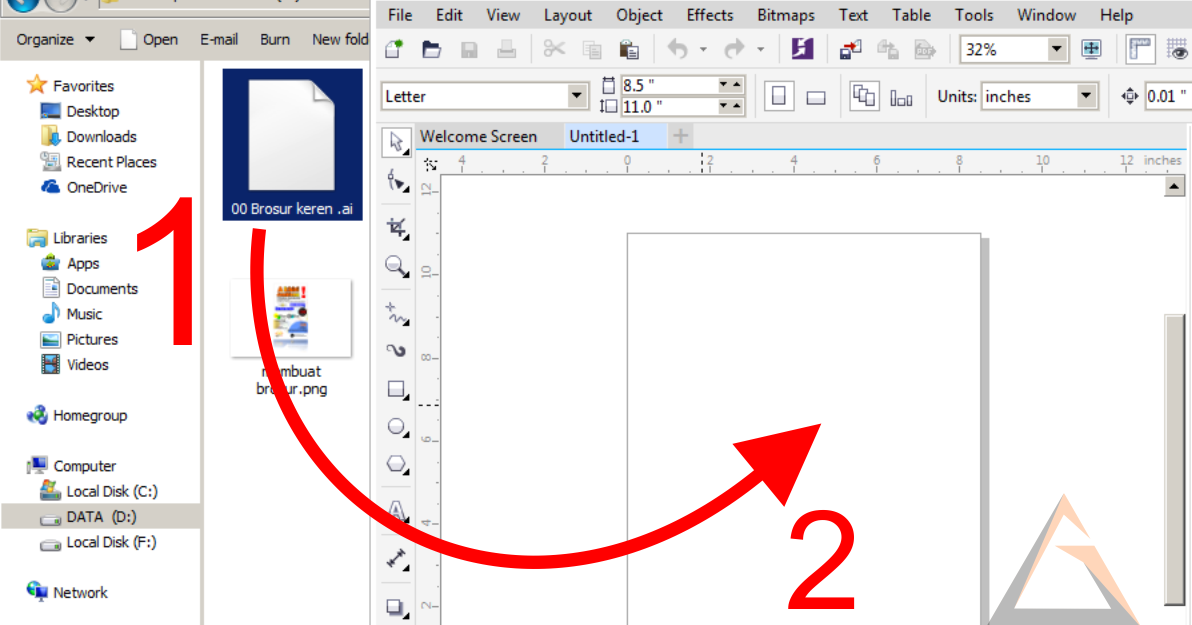1192x625 pixels.
Task: Click the Paste icon on the toolbar
Action: coord(629,48)
